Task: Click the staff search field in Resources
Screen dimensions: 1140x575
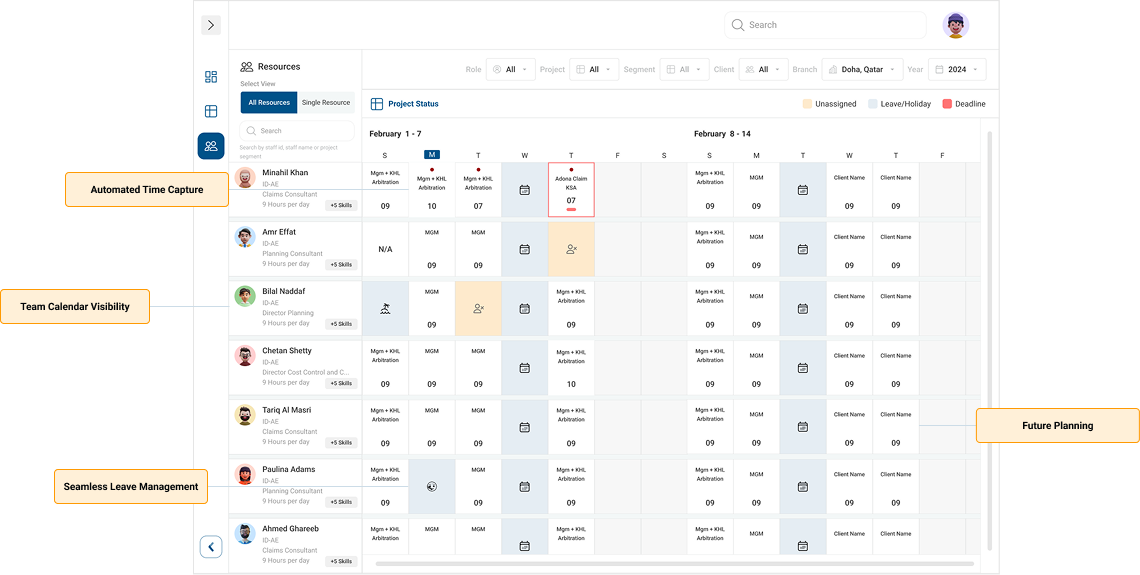Action: (x=298, y=131)
